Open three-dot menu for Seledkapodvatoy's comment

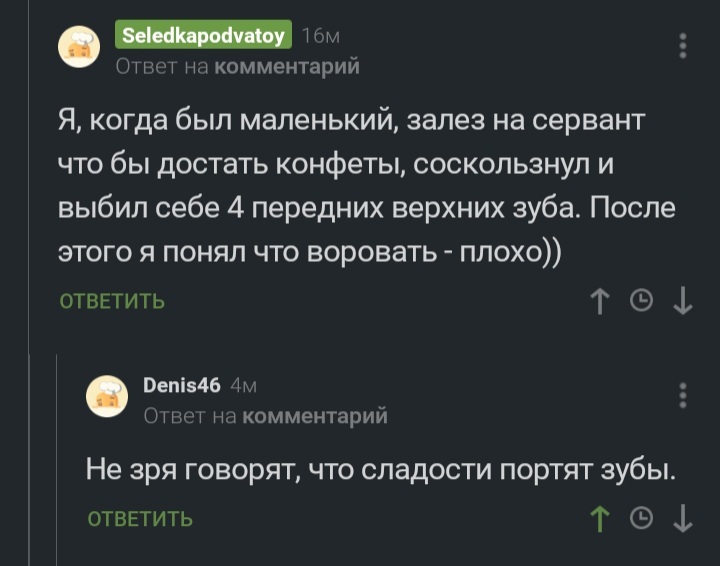click(x=683, y=47)
